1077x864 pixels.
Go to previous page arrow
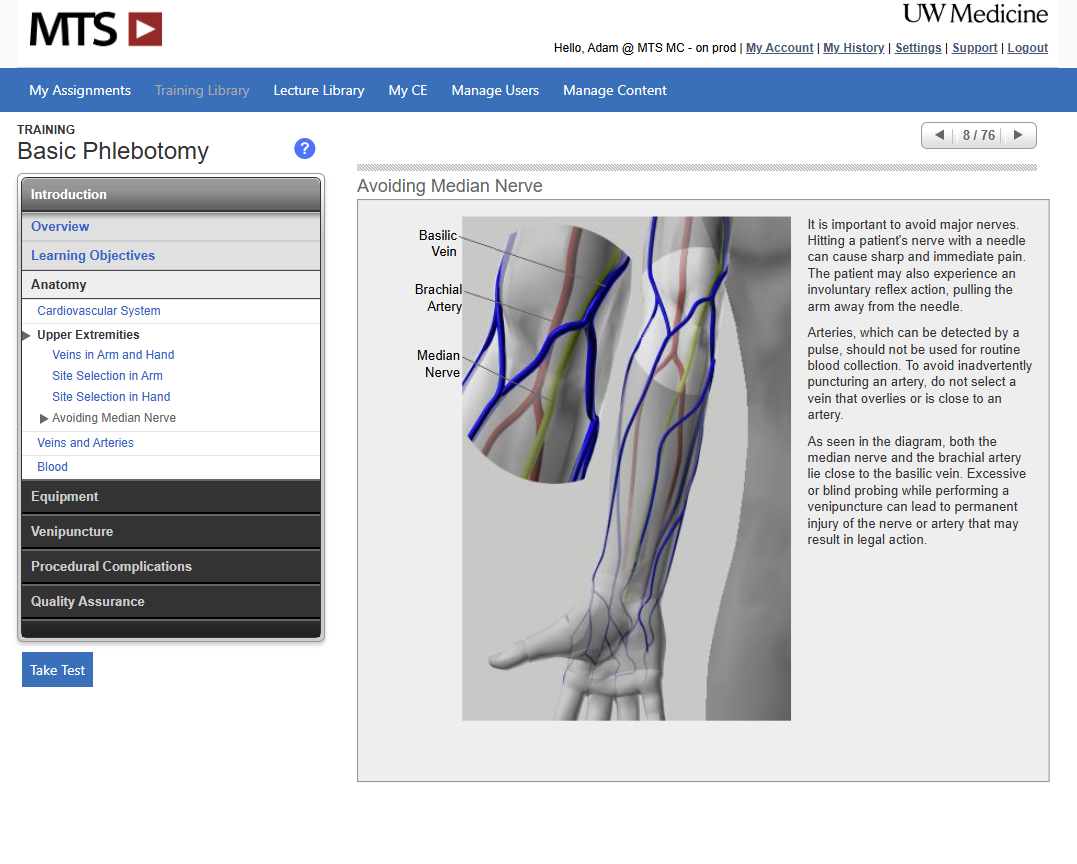coord(939,135)
